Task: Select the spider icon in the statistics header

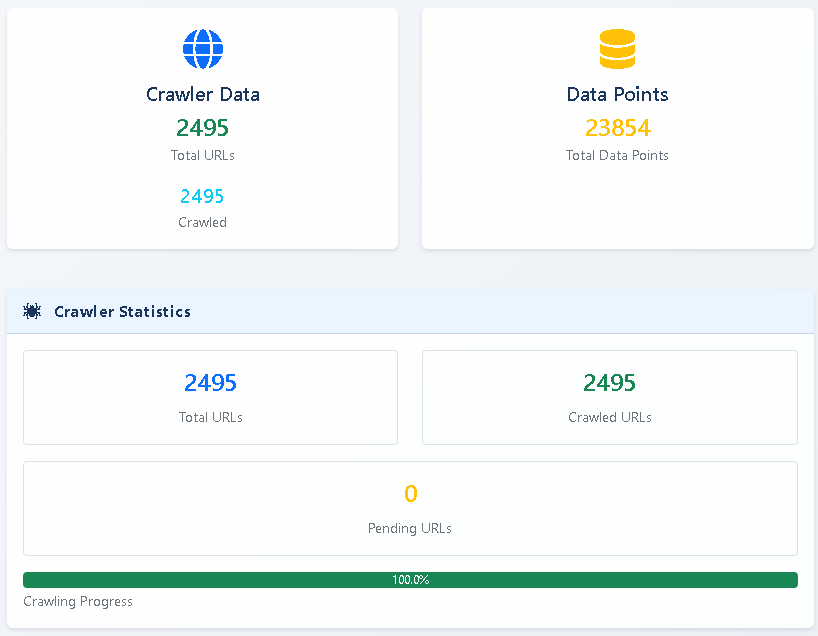Action: (31, 311)
